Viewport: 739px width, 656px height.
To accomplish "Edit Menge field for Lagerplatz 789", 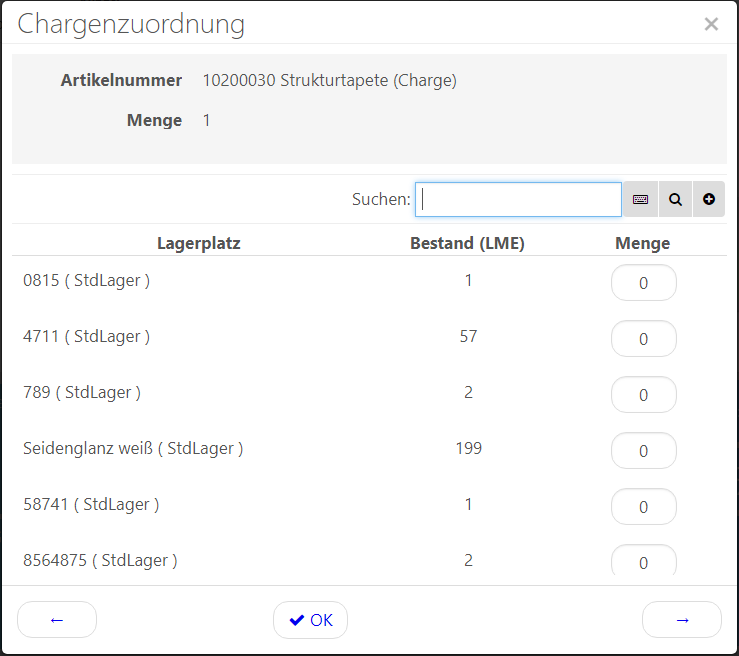I will pos(643,395).
